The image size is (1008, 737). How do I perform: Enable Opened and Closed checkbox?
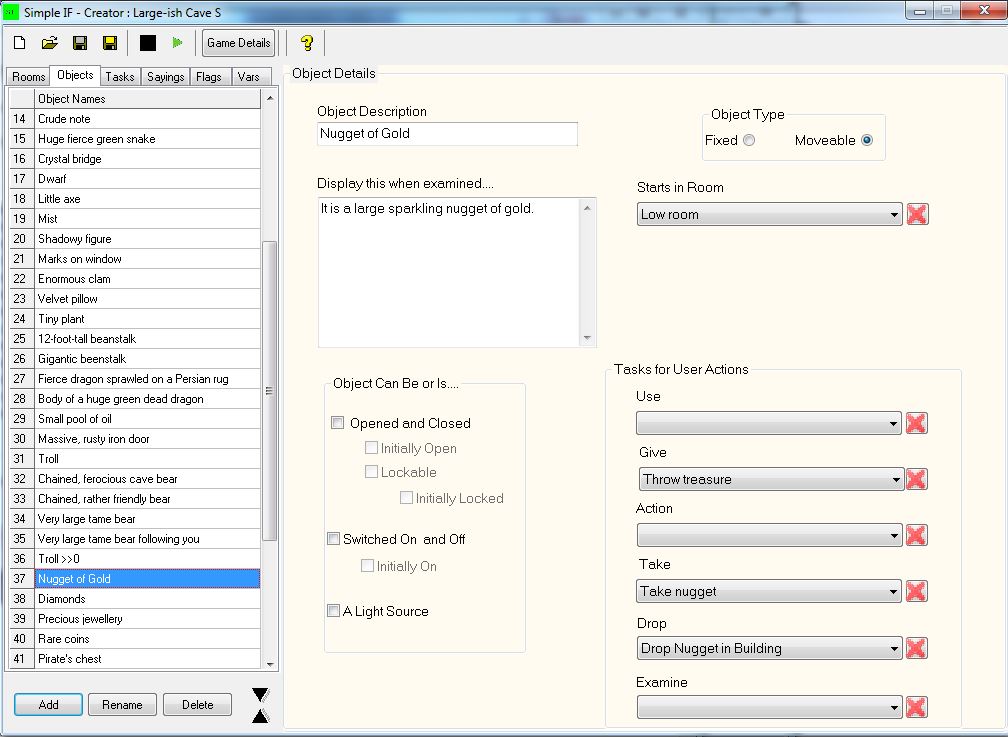tap(338, 423)
